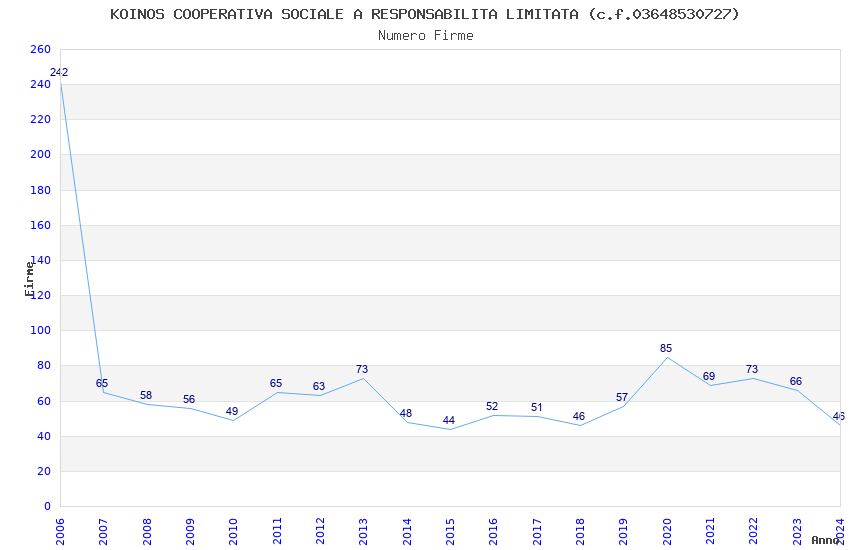Click the 66 data label for 2023
Image resolution: width=850 pixels, height=550 pixels.
pyautogui.click(x=796, y=381)
